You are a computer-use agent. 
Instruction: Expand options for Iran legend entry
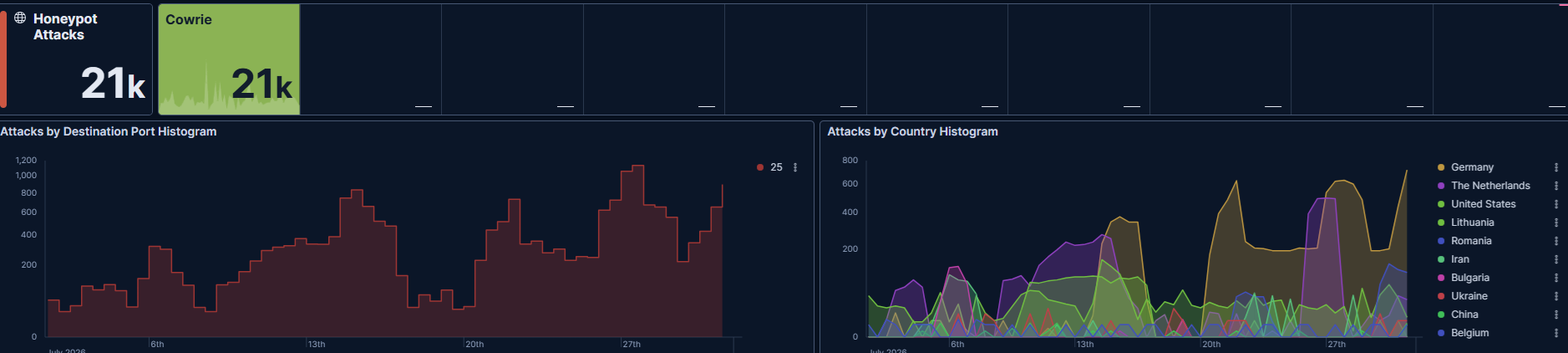point(1556,259)
